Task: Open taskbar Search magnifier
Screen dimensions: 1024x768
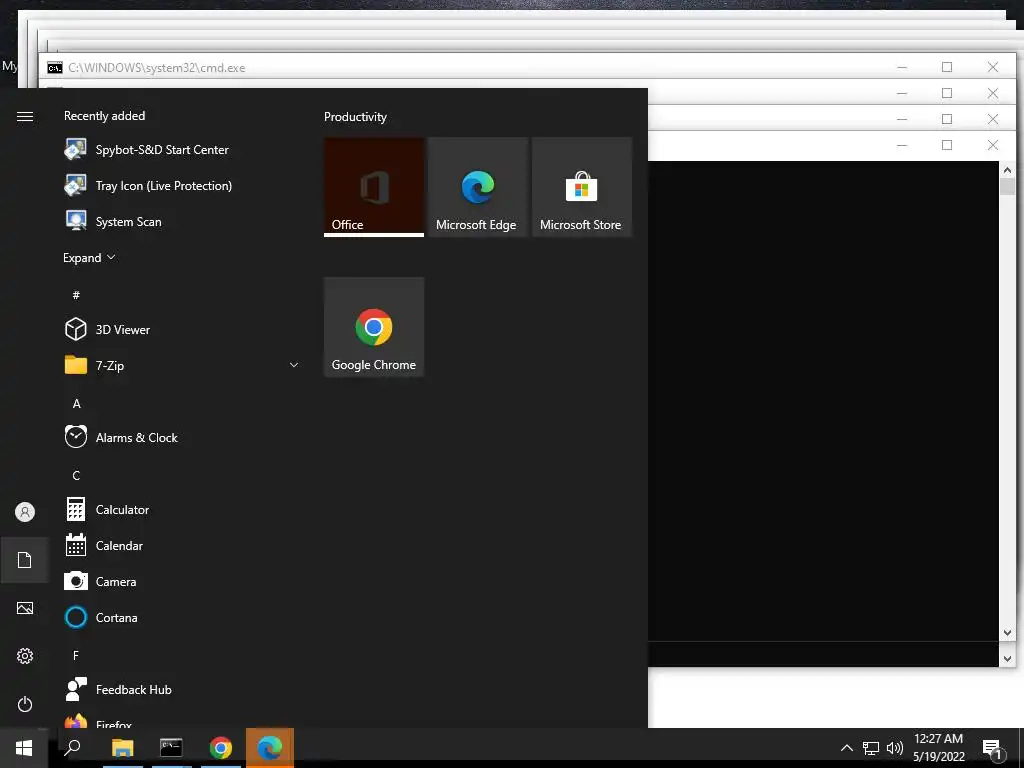Action: coord(72,748)
